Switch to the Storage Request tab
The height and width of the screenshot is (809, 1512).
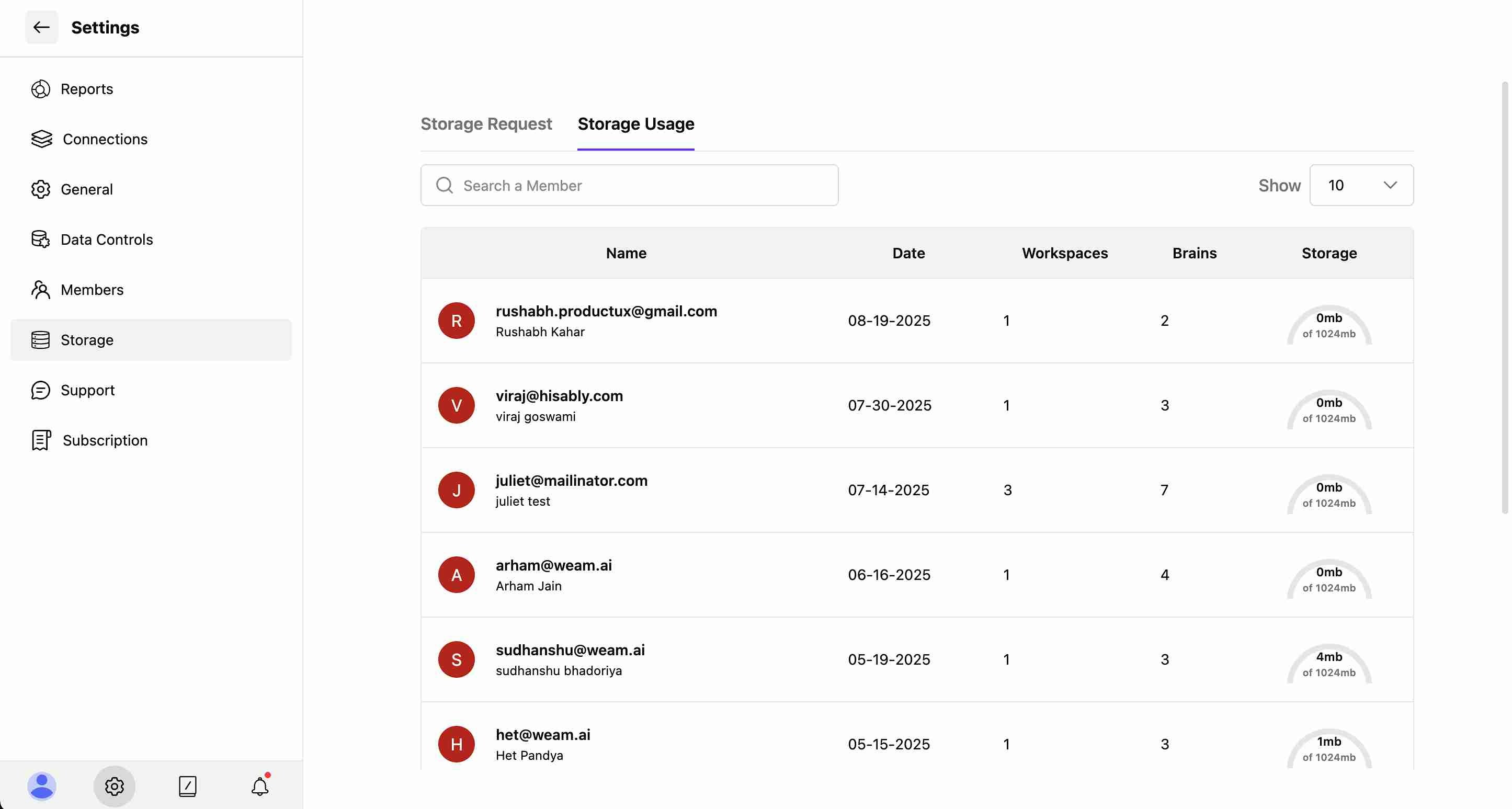pos(486,124)
